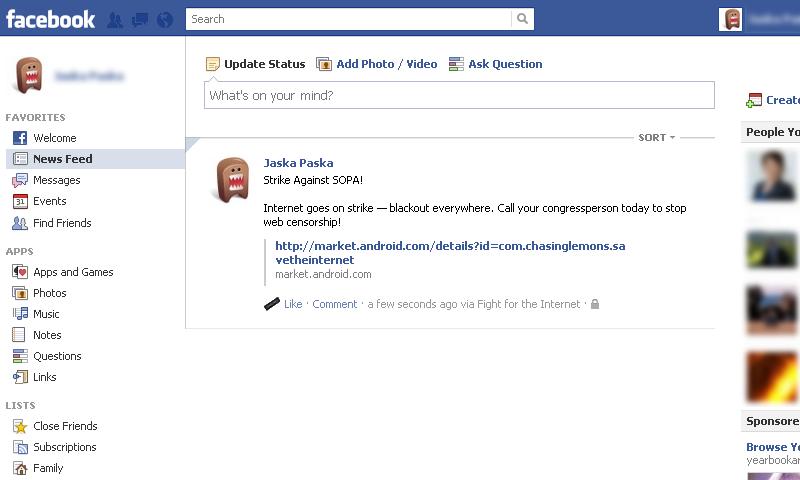Like the Strike Against SOPA post
The width and height of the screenshot is (800, 480).
point(293,304)
